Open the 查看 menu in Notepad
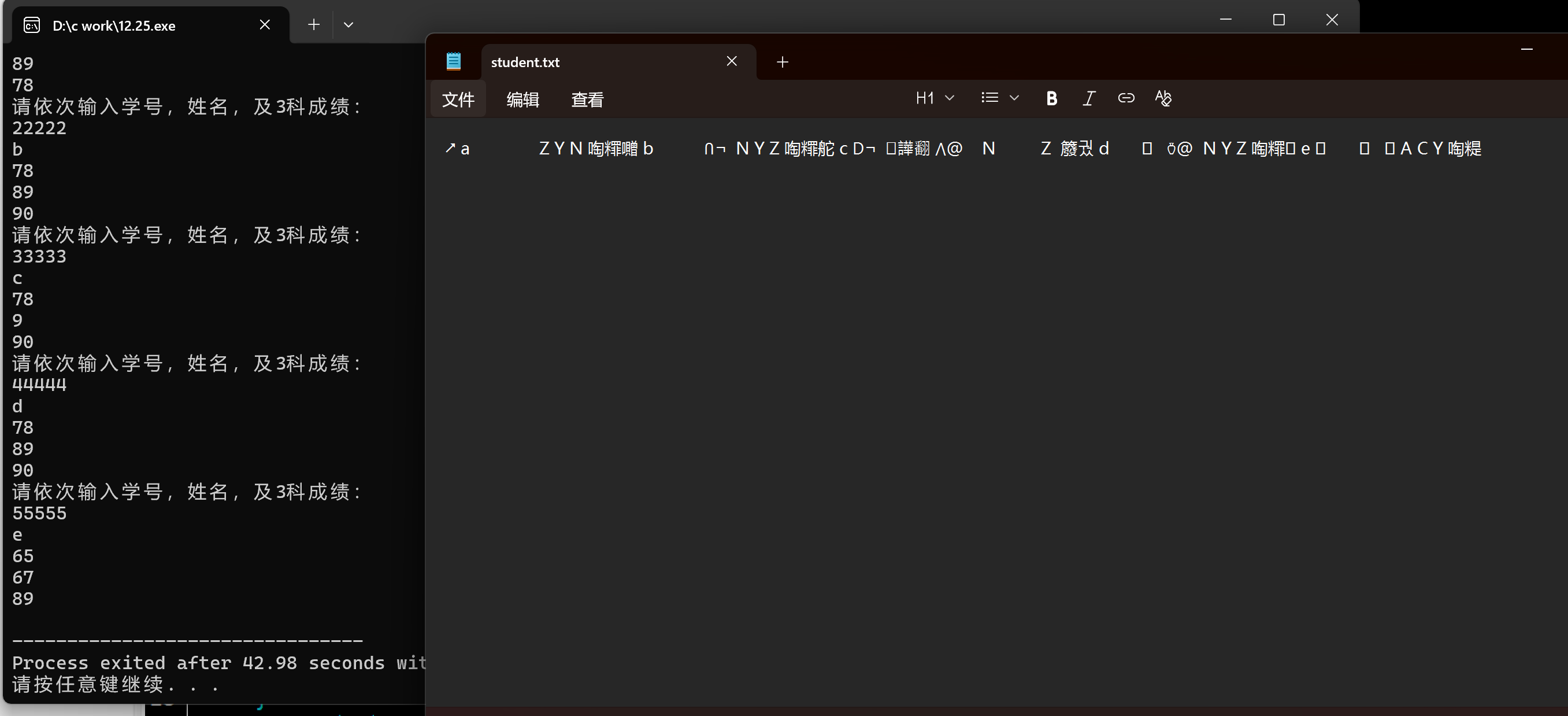Screen dimensions: 1568x716 click(587, 99)
